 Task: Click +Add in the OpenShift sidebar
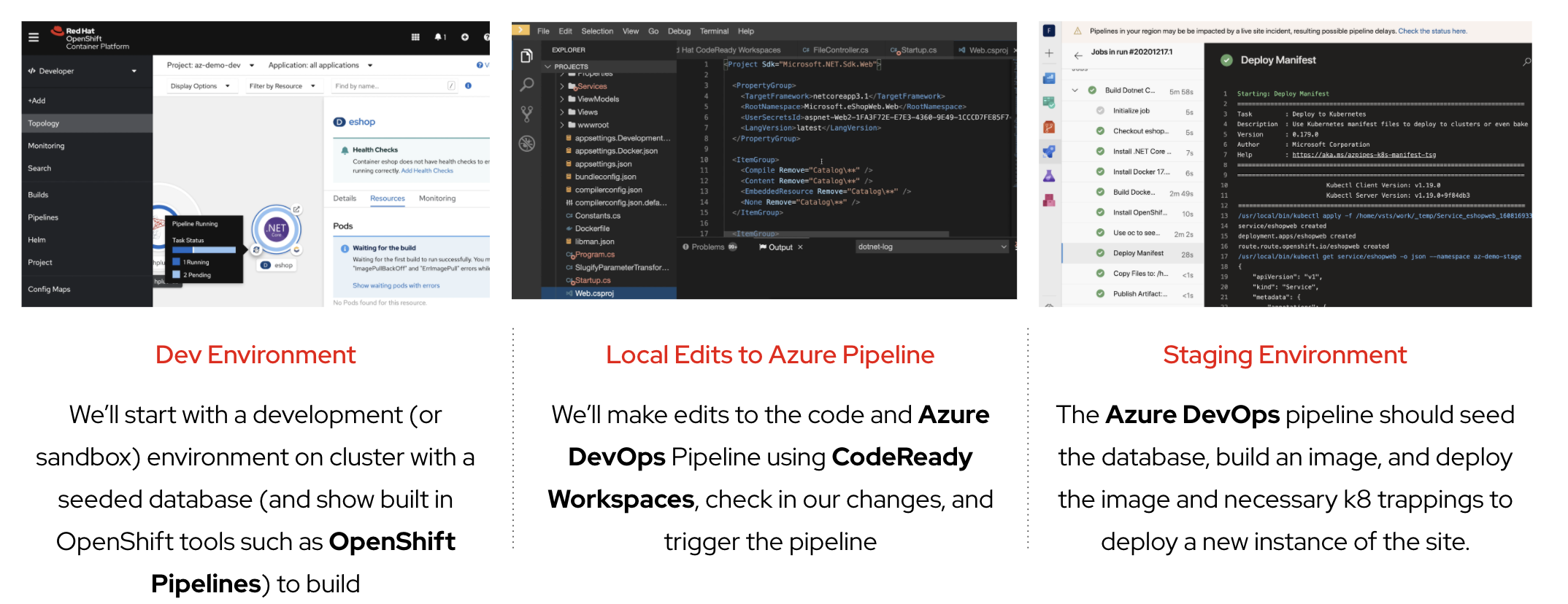pyautogui.click(x=36, y=101)
